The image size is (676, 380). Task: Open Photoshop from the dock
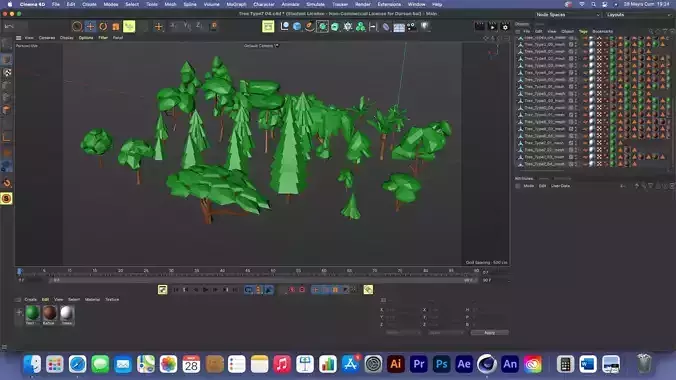[441, 364]
